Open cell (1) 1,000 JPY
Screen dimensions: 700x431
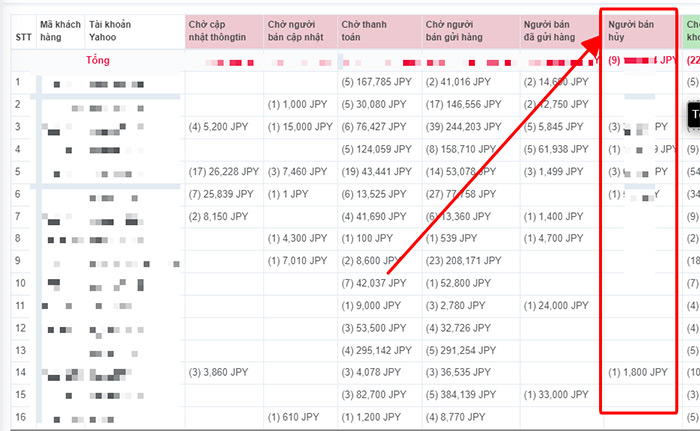coord(298,105)
